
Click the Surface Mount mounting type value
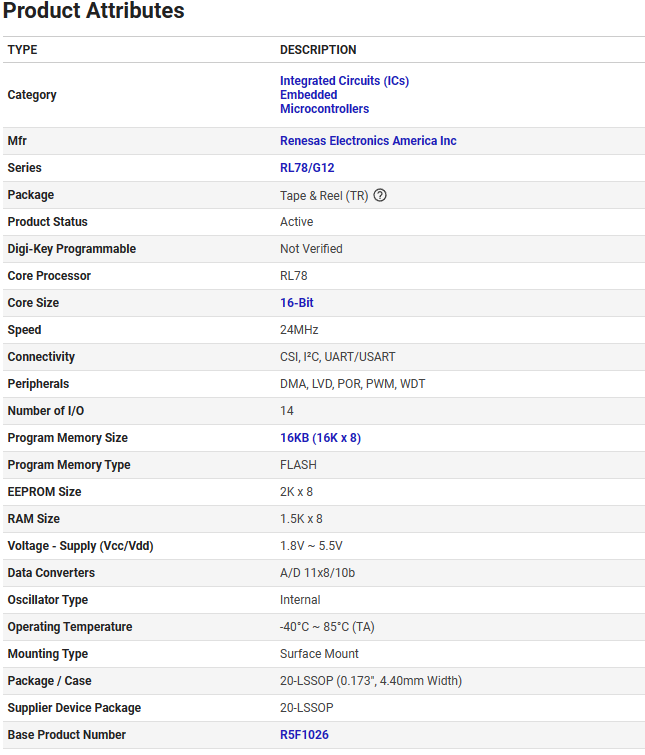(319, 654)
